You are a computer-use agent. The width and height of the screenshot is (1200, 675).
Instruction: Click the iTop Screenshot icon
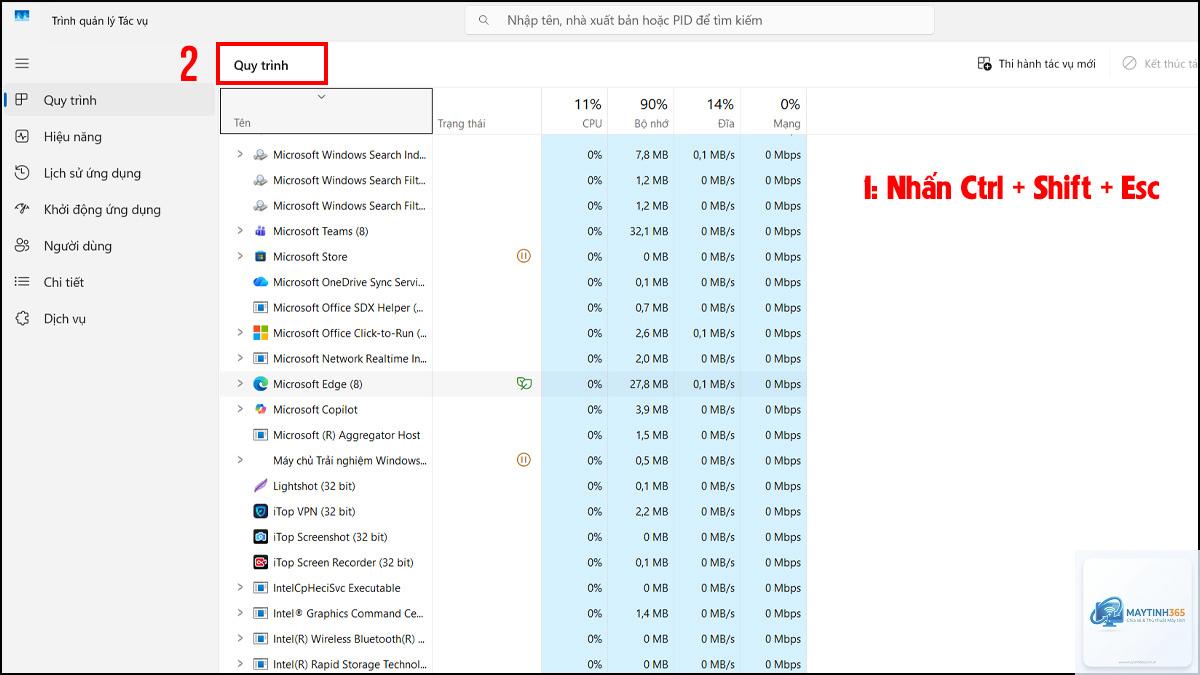tap(261, 537)
